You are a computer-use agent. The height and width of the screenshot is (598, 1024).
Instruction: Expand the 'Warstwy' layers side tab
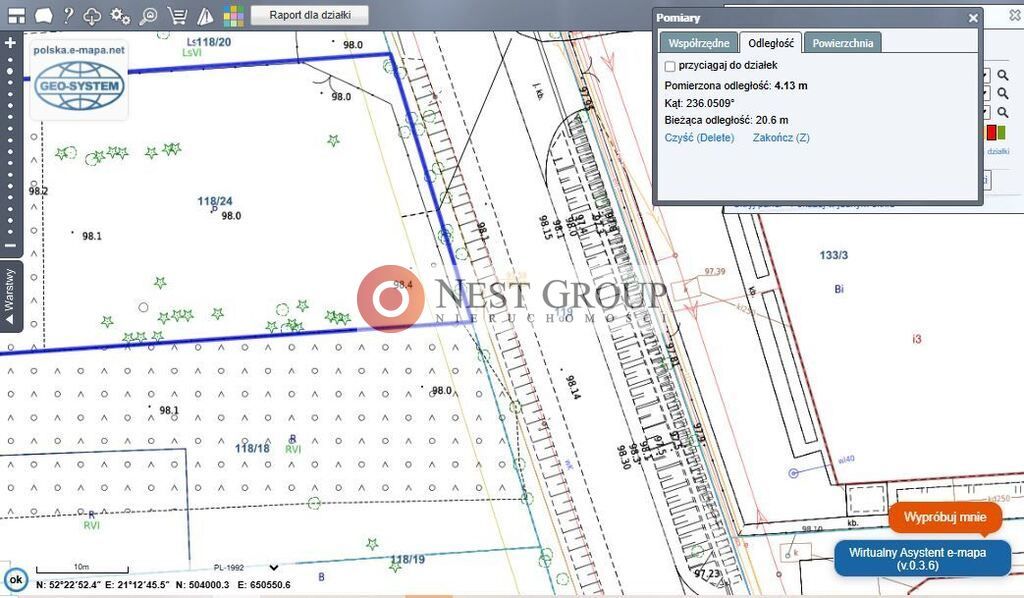[x=10, y=296]
